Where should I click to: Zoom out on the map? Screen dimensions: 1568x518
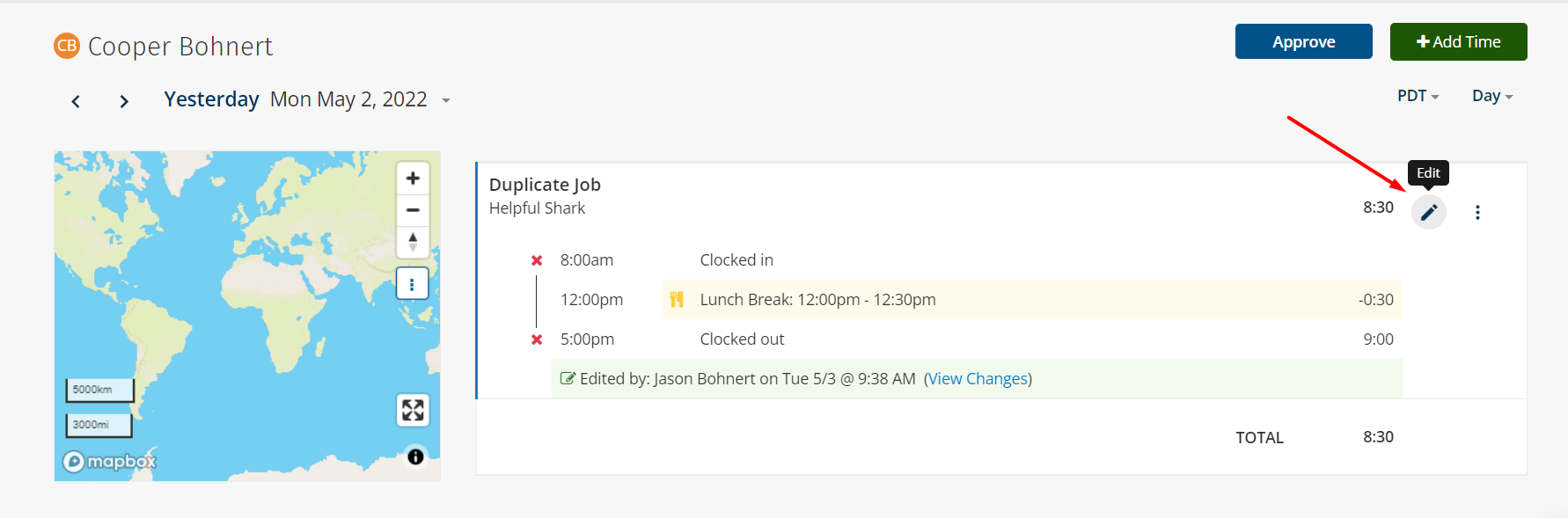(413, 210)
